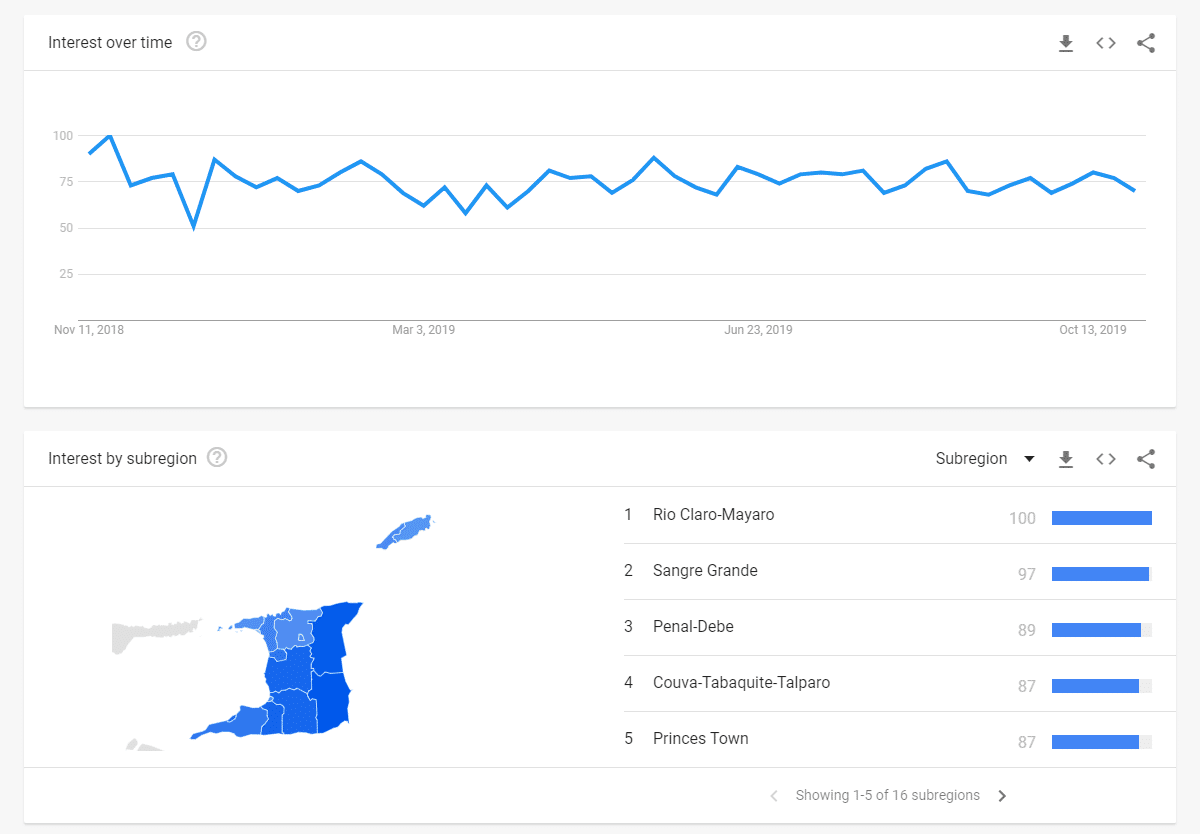Open embed code for Interest over time
This screenshot has width=1200, height=834.
coord(1106,43)
